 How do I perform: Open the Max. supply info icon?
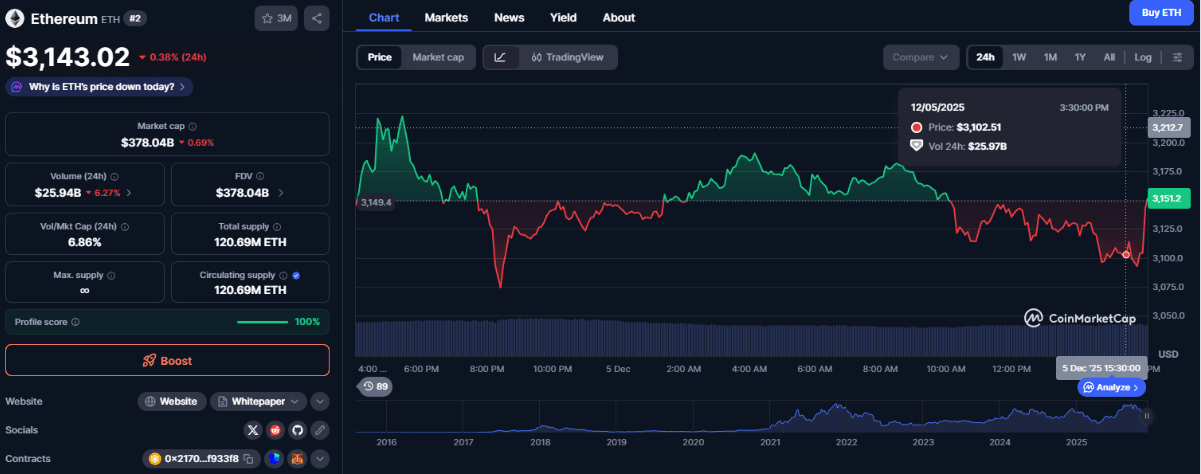coord(111,275)
